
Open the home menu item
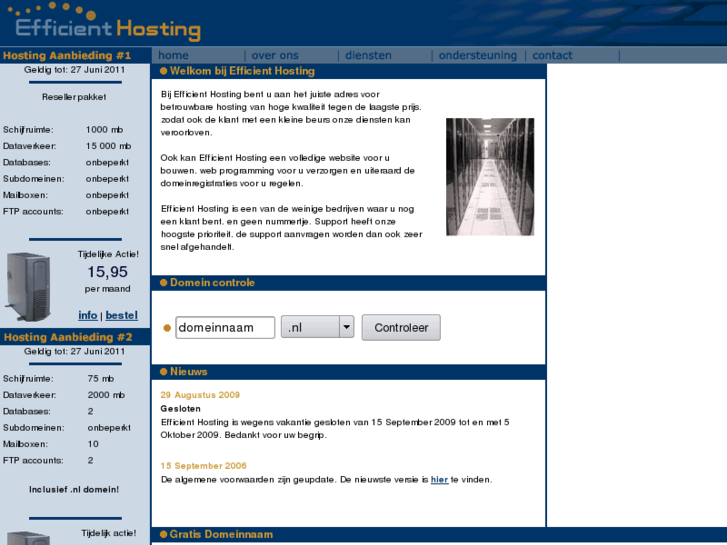173,55
